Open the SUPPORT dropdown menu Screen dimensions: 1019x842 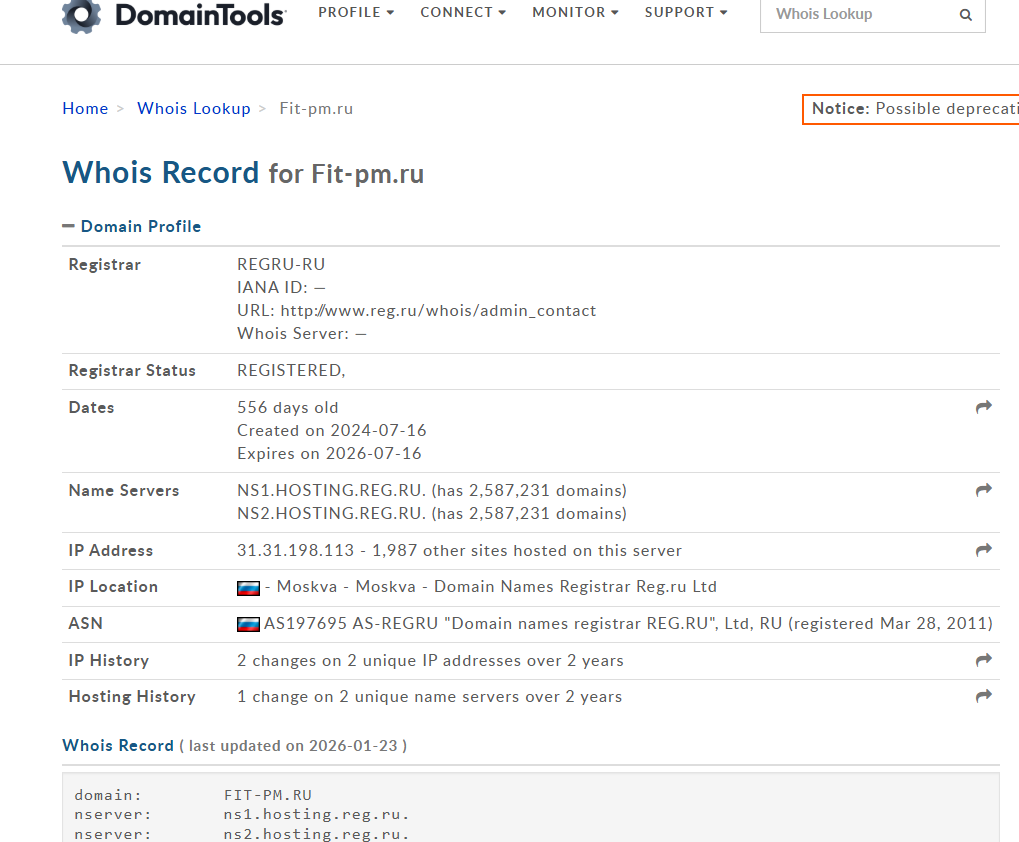coord(686,12)
